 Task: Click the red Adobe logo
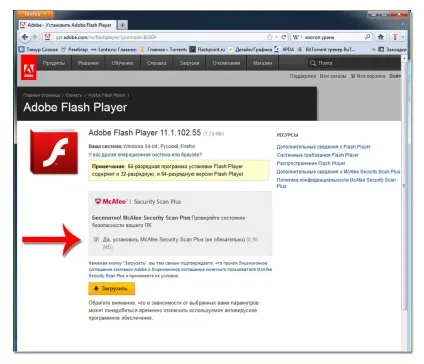29,68
